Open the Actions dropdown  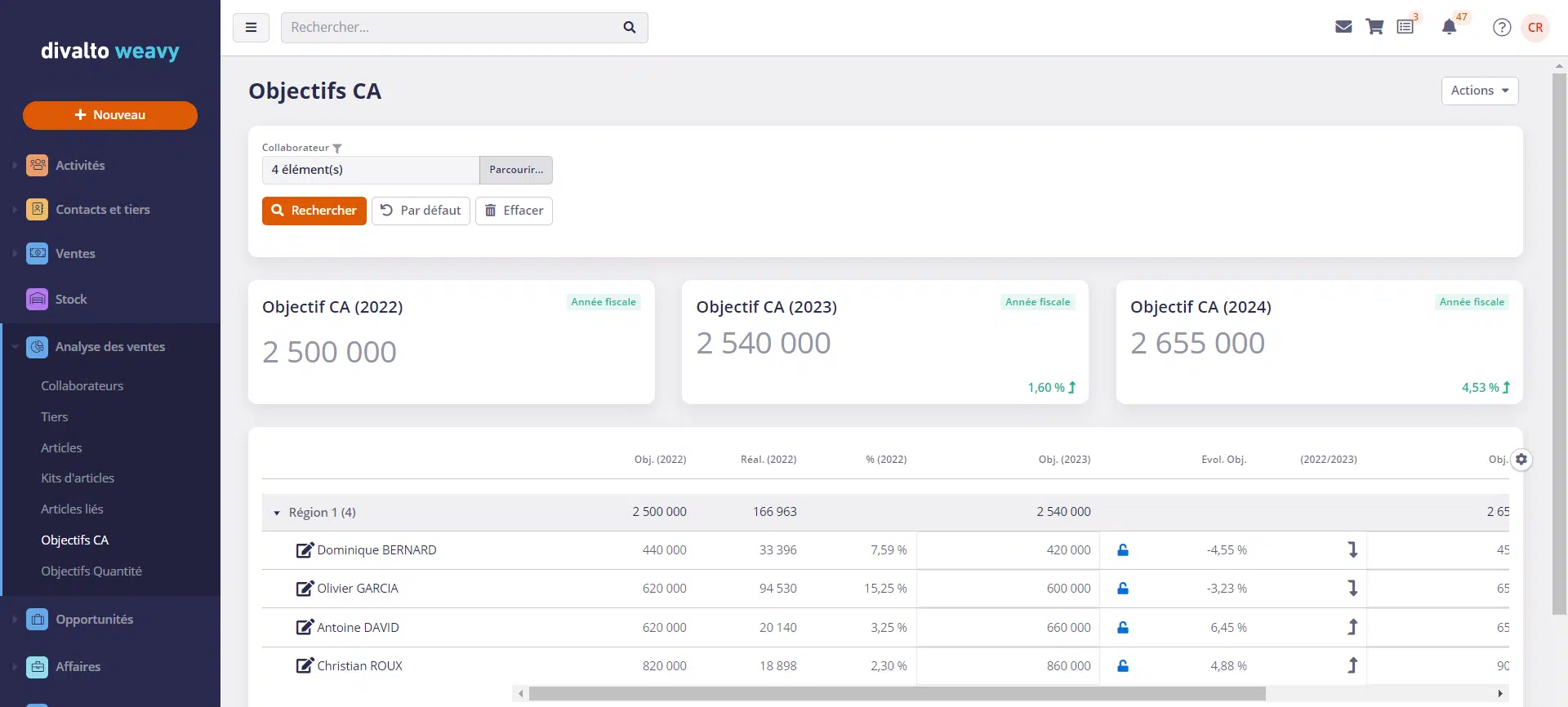[1479, 91]
